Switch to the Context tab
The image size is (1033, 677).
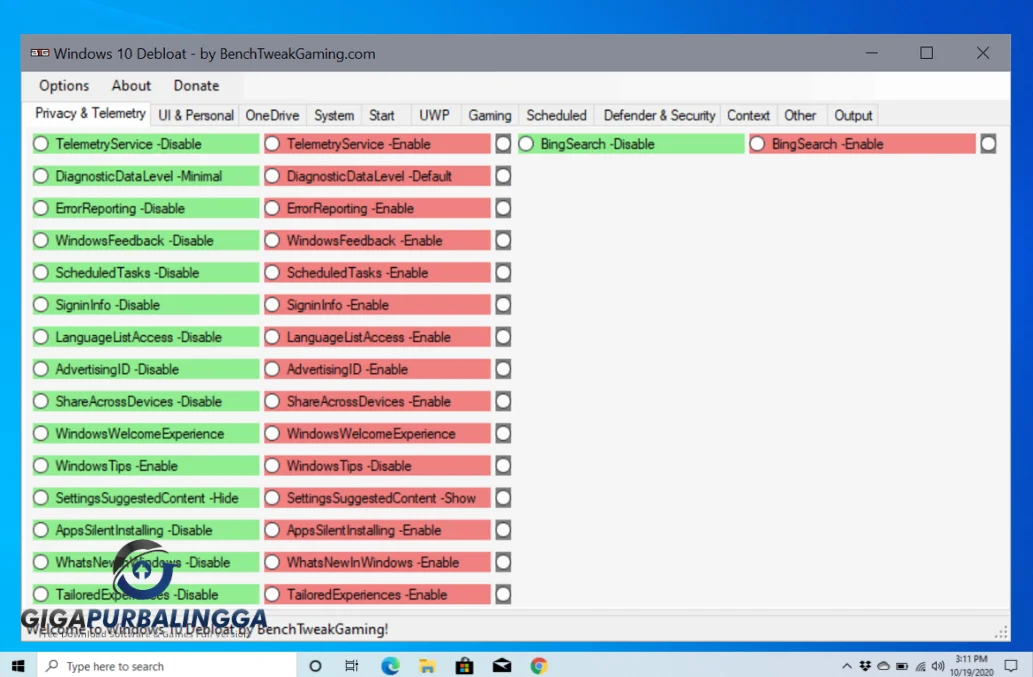748,115
